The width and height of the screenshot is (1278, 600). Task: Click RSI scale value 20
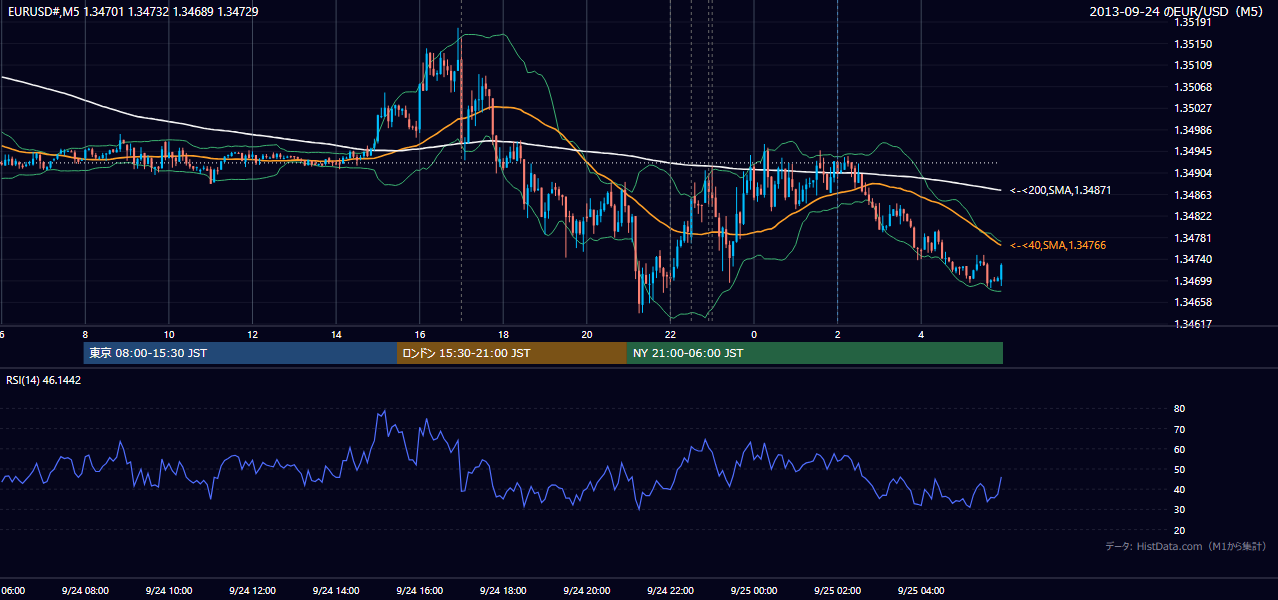coord(1180,530)
